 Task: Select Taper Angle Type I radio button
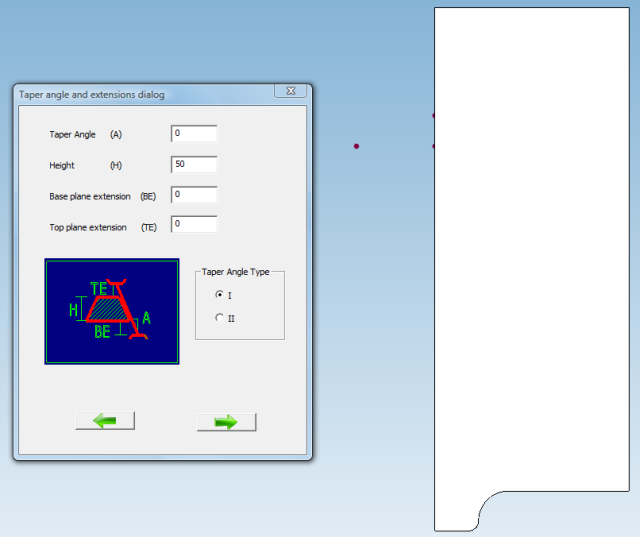(220, 295)
